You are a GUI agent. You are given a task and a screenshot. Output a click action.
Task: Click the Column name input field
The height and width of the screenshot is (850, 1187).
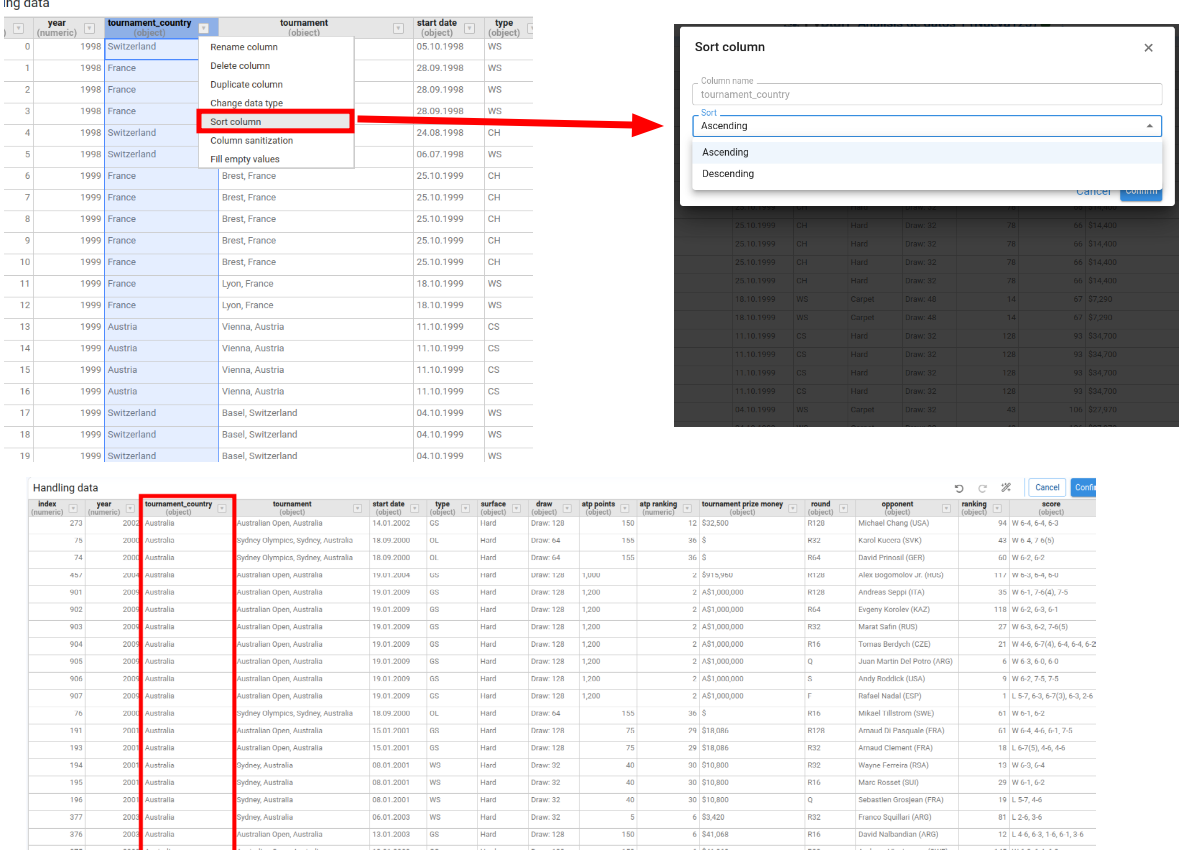click(926, 94)
